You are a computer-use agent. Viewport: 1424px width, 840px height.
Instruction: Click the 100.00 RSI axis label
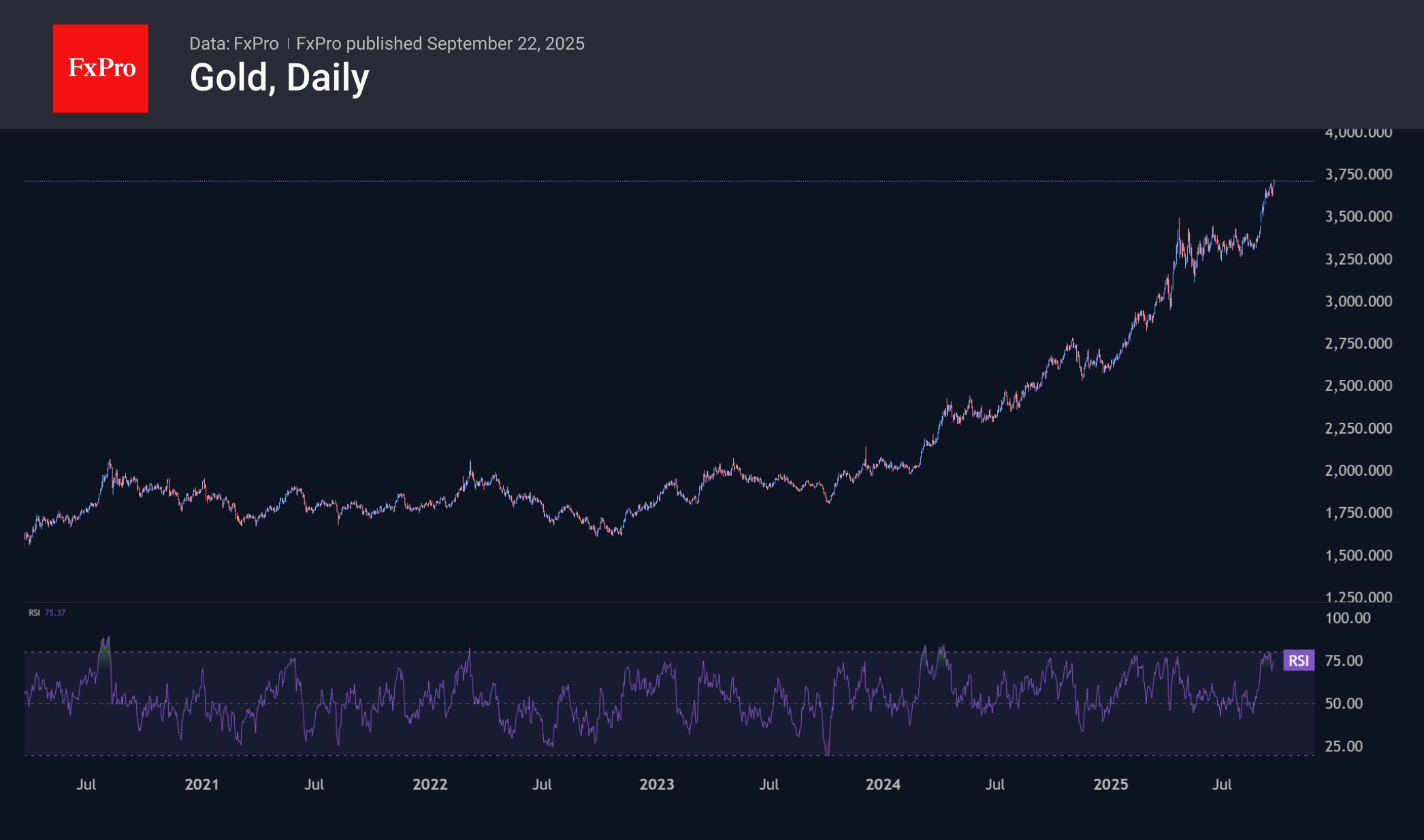1347,618
